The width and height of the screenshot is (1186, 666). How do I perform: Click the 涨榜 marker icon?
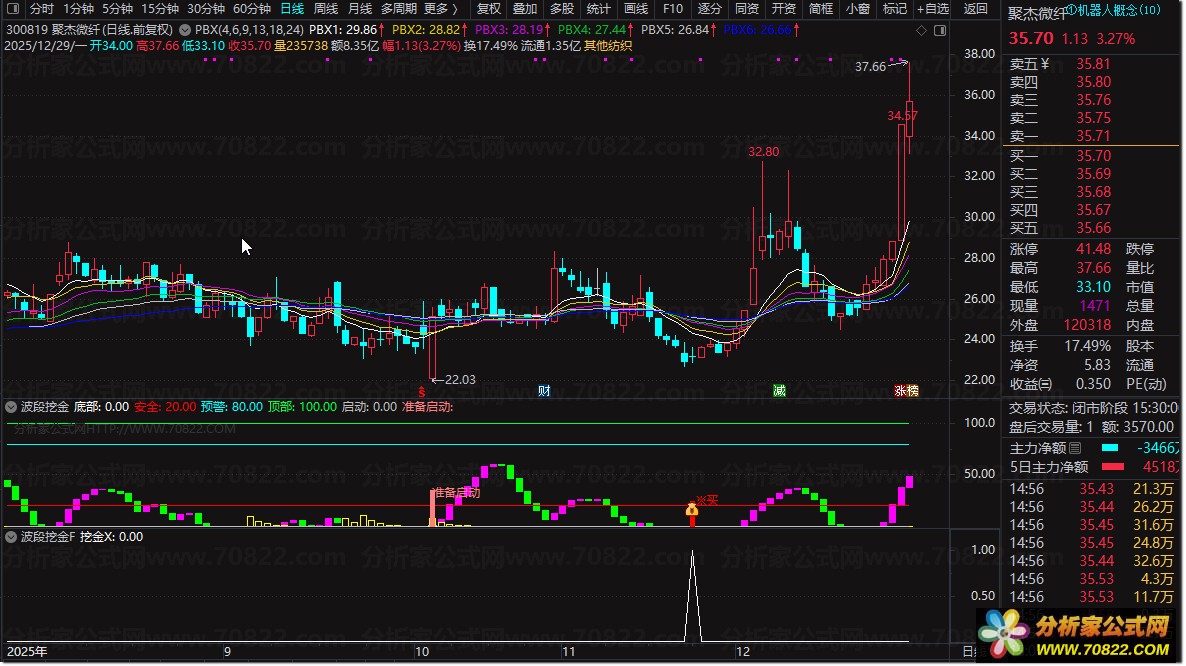point(906,390)
